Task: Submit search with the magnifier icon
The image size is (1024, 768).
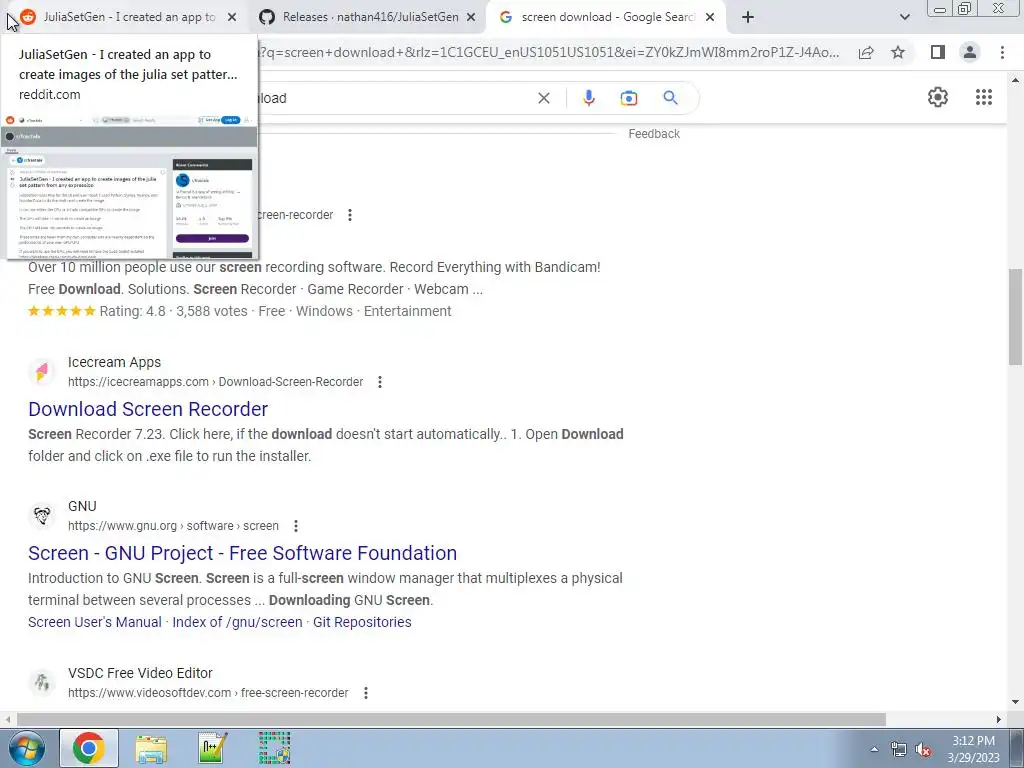Action: click(x=670, y=98)
